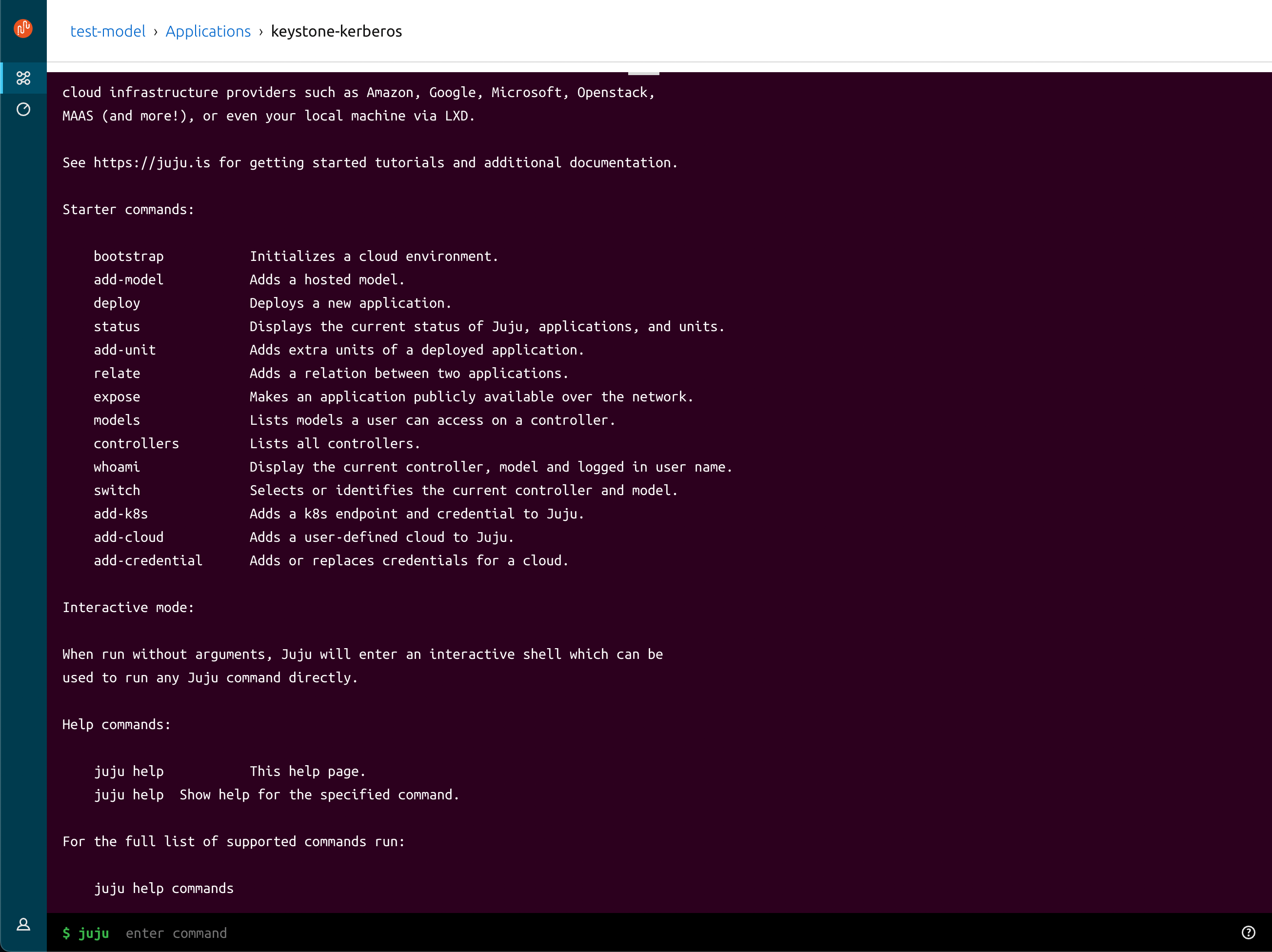1272x952 pixels.
Task: Click the terminal scrollbar thumb at top
Action: tap(644, 72)
